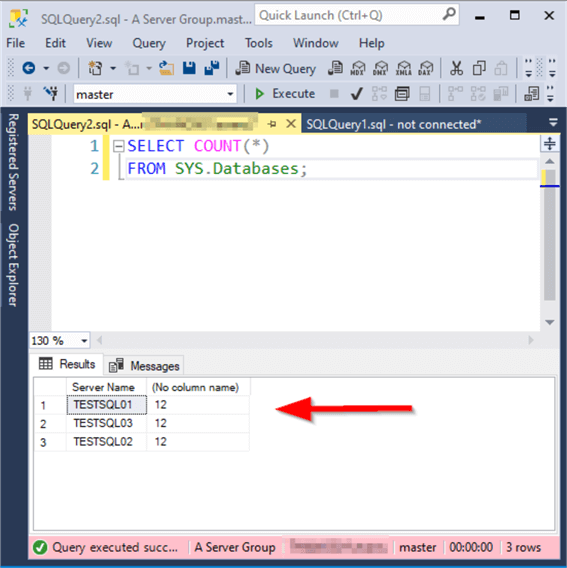This screenshot has width=567, height=568.
Task: Click the editor scroll up arrow
Action: click(550, 161)
